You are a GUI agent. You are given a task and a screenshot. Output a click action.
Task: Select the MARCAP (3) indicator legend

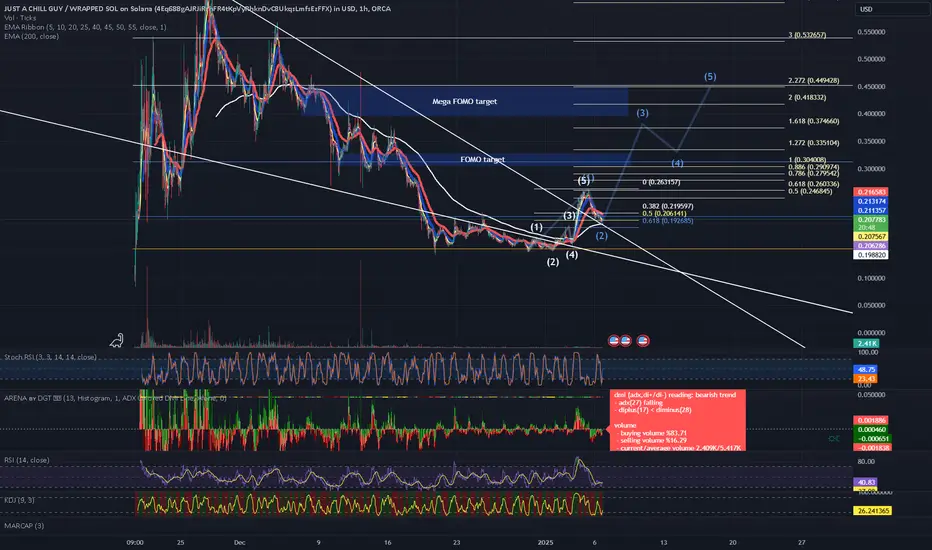coord(24,526)
